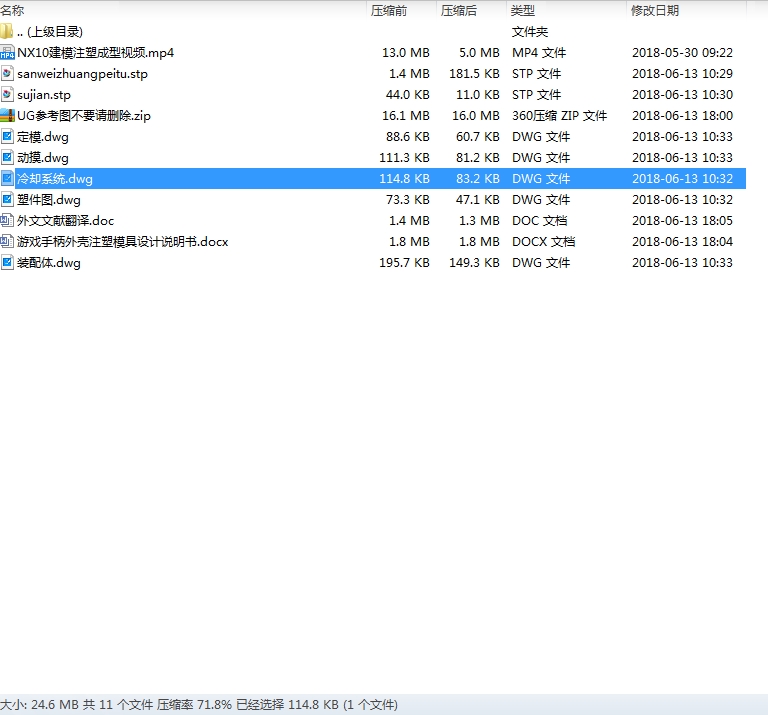Sort by the 修改日期 column header
The height and width of the screenshot is (715, 768).
[655, 10]
